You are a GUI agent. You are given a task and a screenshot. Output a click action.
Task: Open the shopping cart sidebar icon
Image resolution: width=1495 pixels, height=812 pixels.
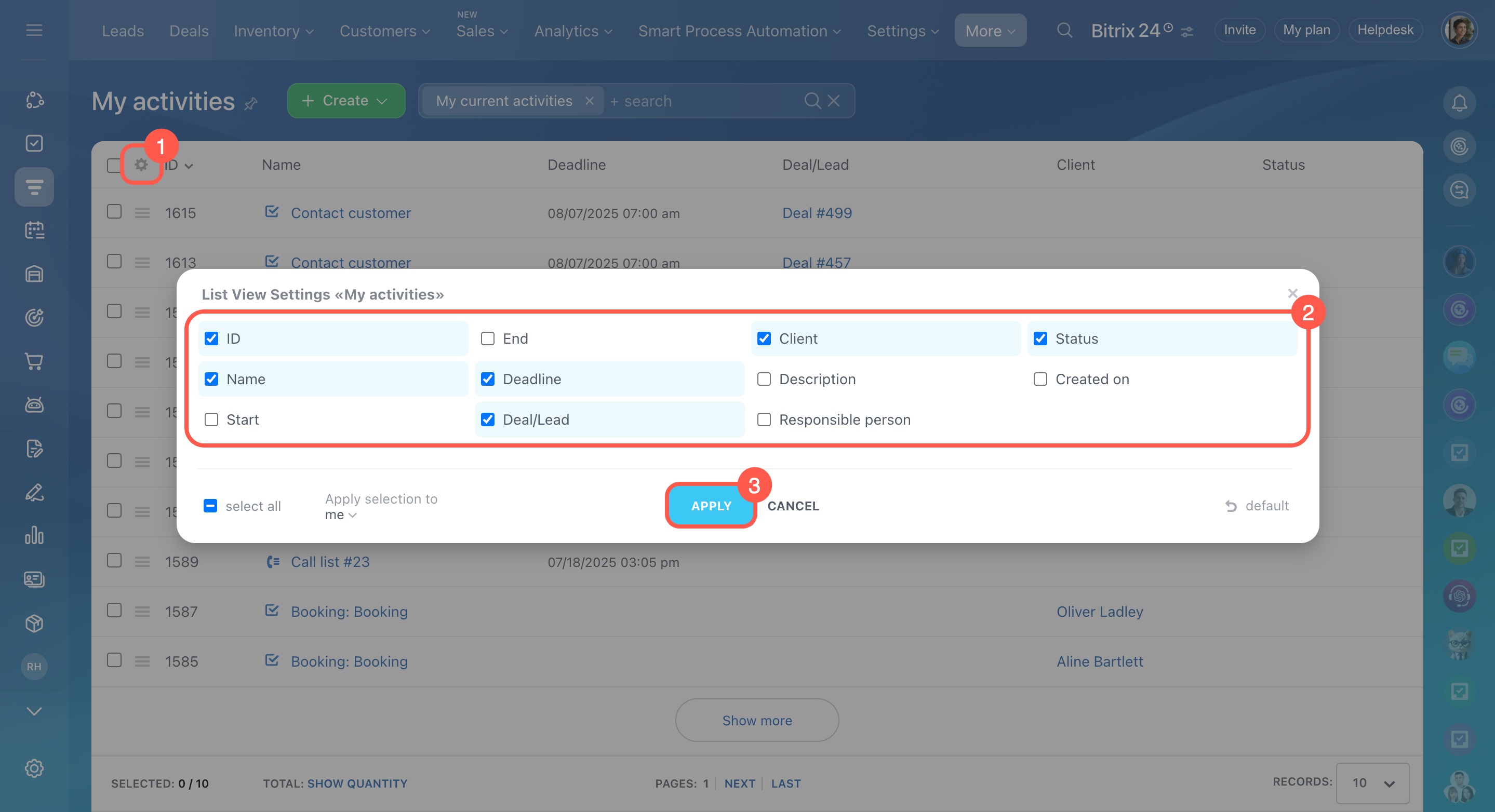click(34, 361)
